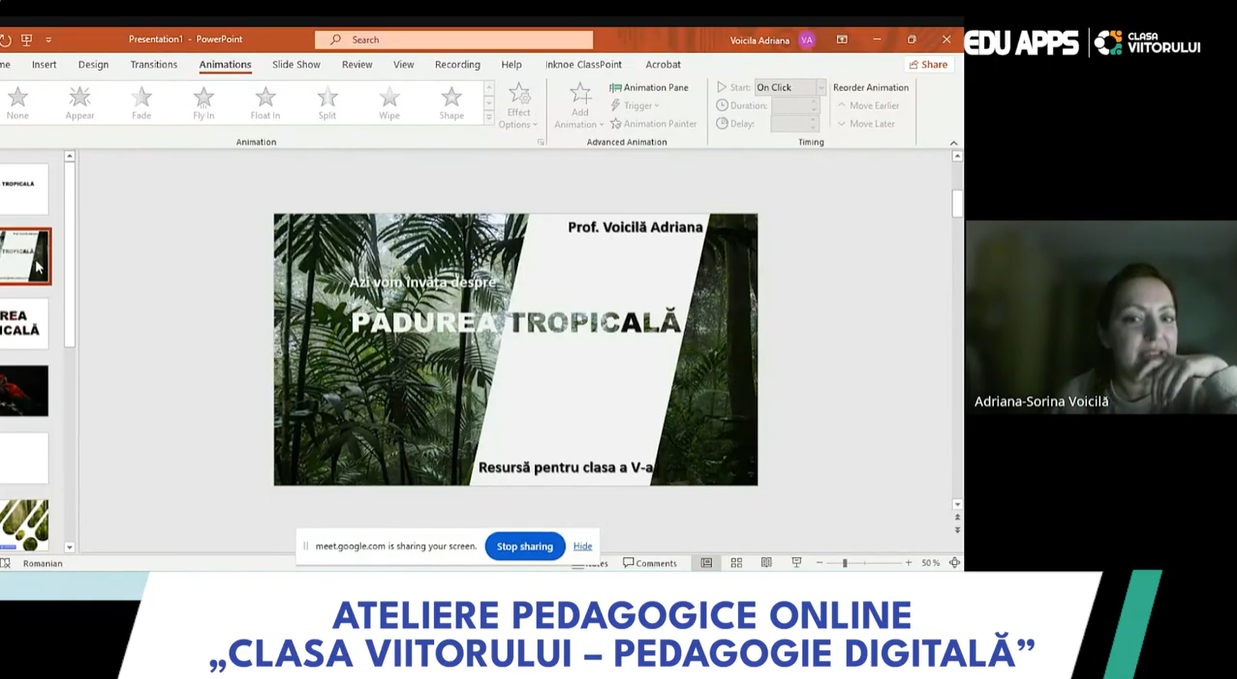The image size is (1237, 679).
Task: Apply the Fly In animation effect
Action: coord(203,103)
